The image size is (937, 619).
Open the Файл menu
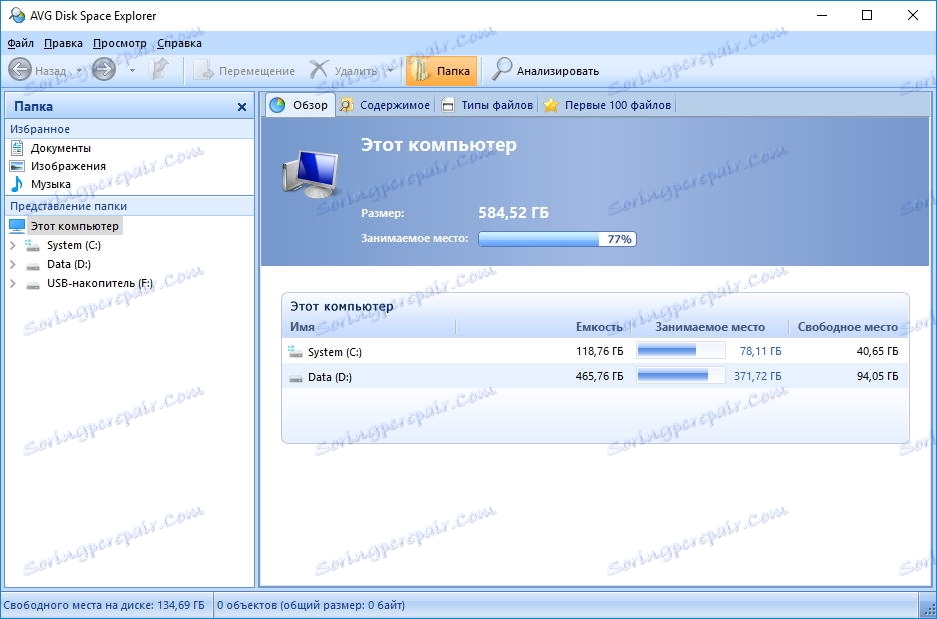tap(20, 43)
